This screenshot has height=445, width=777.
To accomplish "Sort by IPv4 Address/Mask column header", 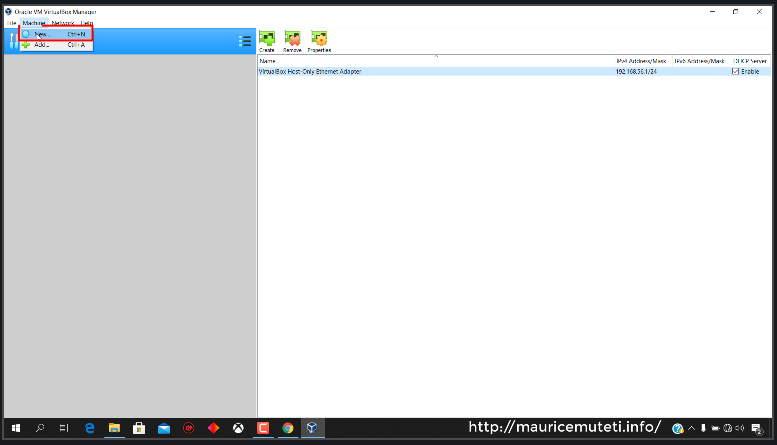I will 641,61.
